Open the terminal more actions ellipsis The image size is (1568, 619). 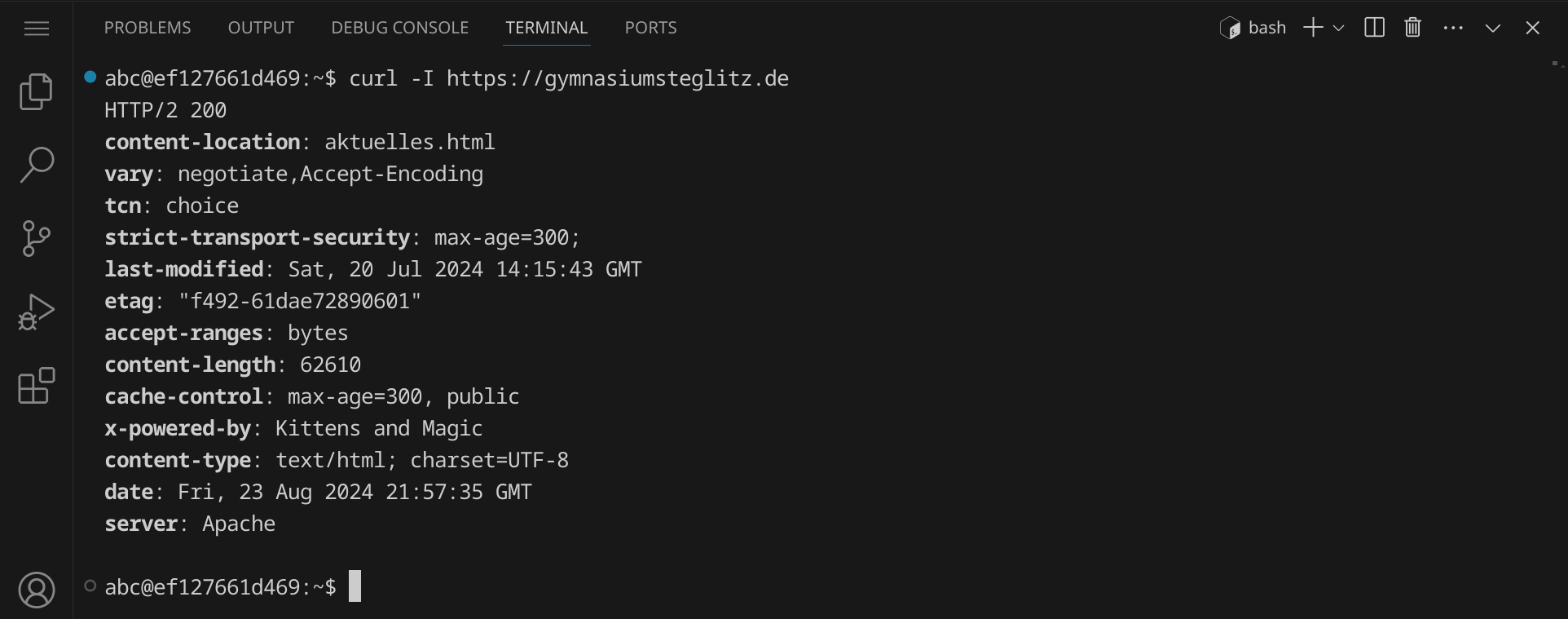point(1453,28)
